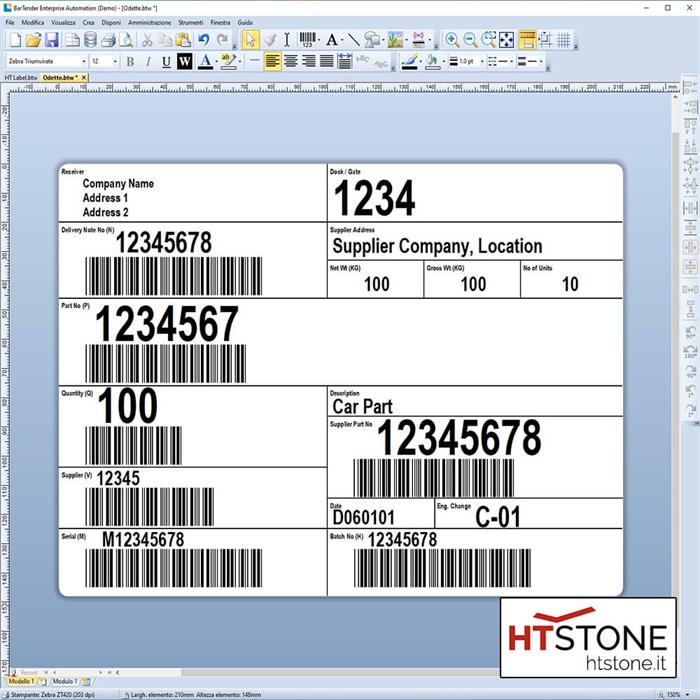Open the compound line style dropdown

coord(529,61)
